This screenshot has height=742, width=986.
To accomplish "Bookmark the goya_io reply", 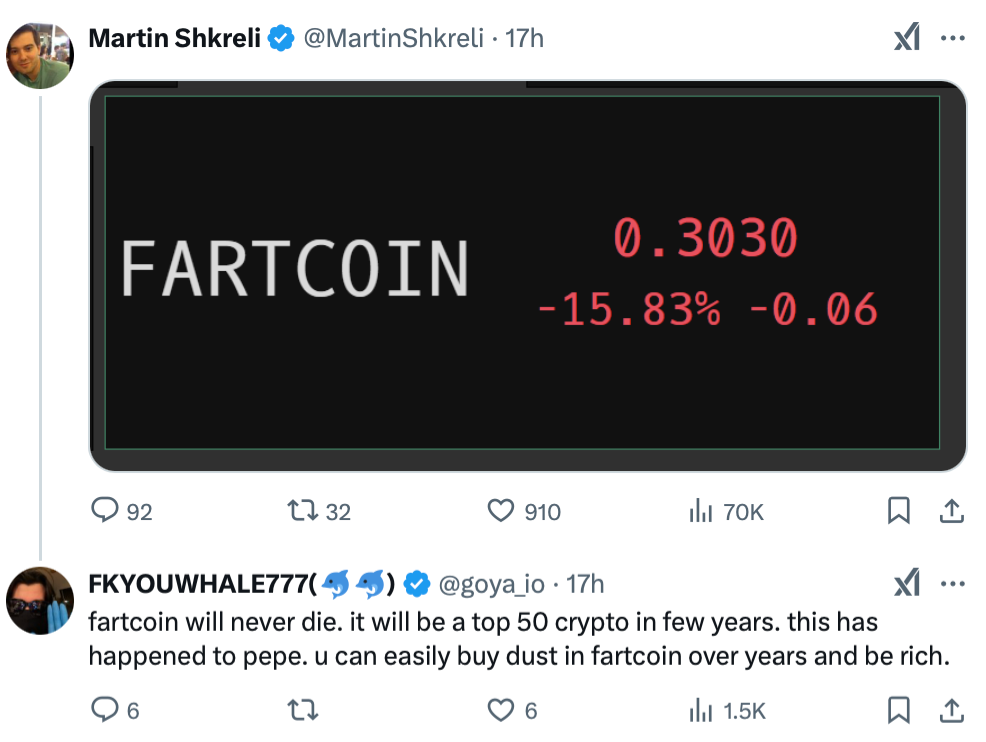I will 899,710.
